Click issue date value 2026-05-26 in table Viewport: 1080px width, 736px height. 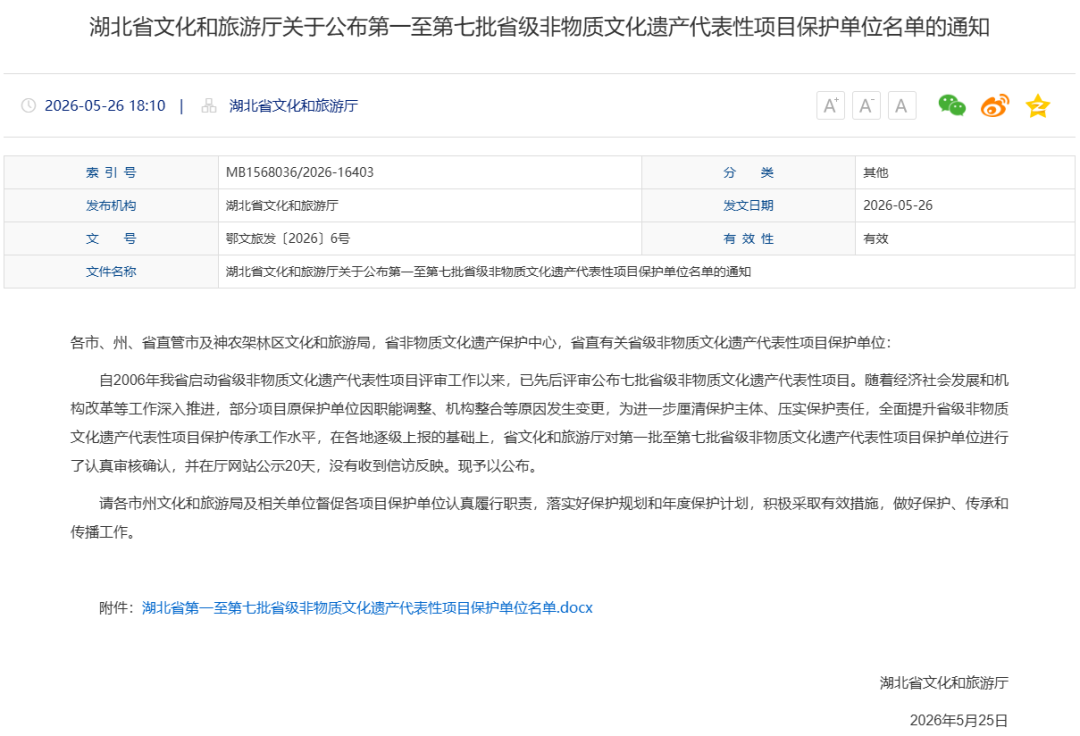(897, 205)
